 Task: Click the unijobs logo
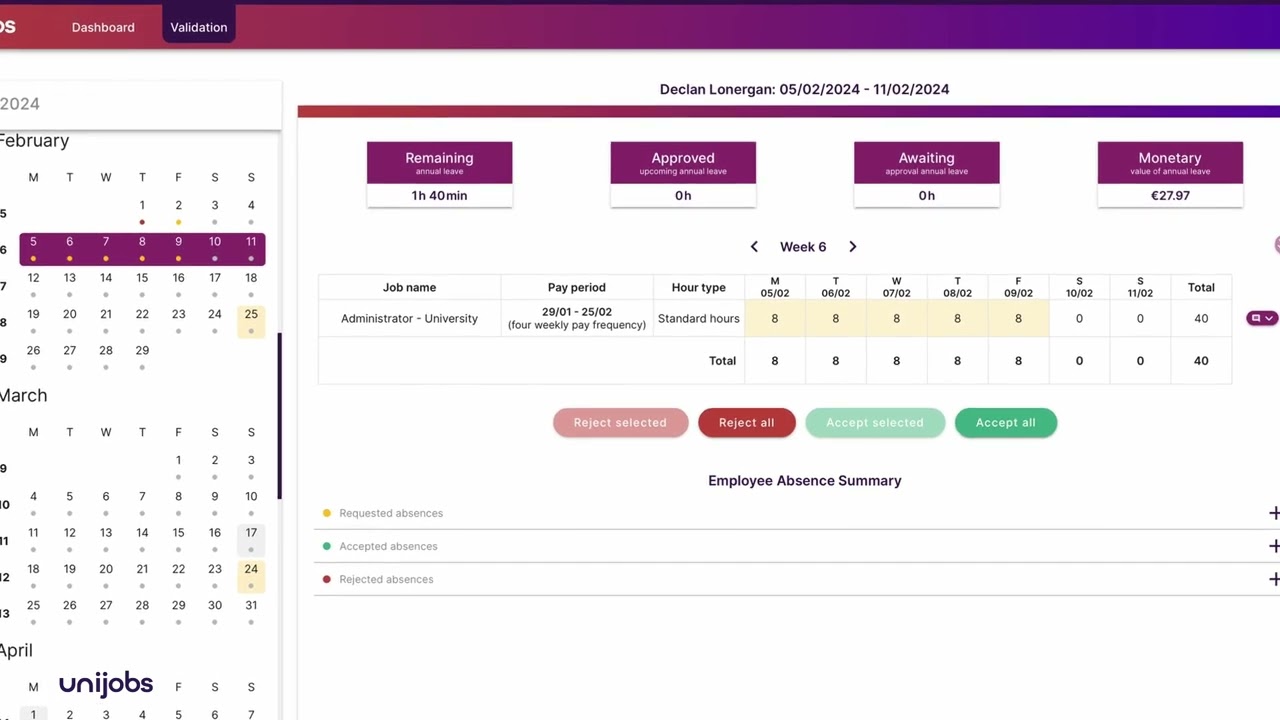click(106, 684)
